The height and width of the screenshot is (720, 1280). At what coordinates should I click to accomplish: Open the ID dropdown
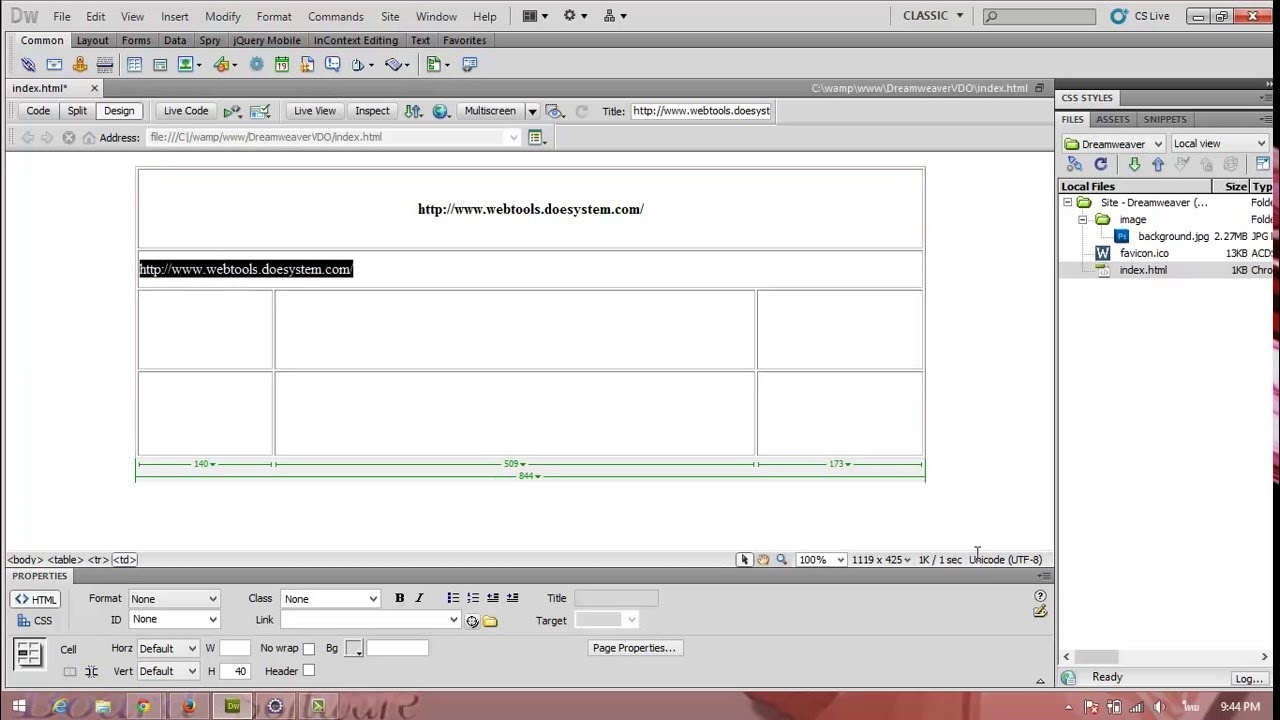pyautogui.click(x=174, y=620)
